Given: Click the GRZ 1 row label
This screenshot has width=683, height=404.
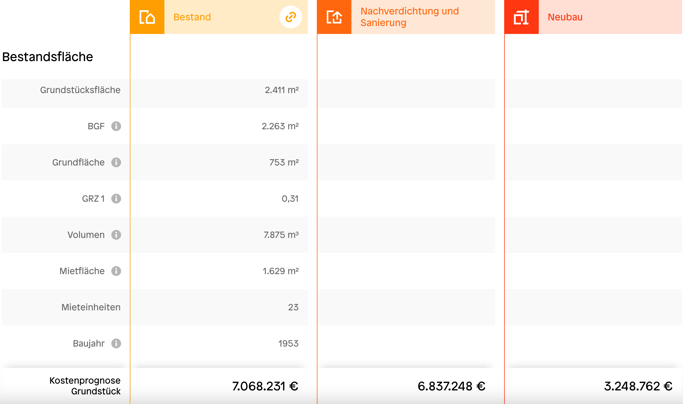Looking at the screenshot, I should (x=93, y=198).
